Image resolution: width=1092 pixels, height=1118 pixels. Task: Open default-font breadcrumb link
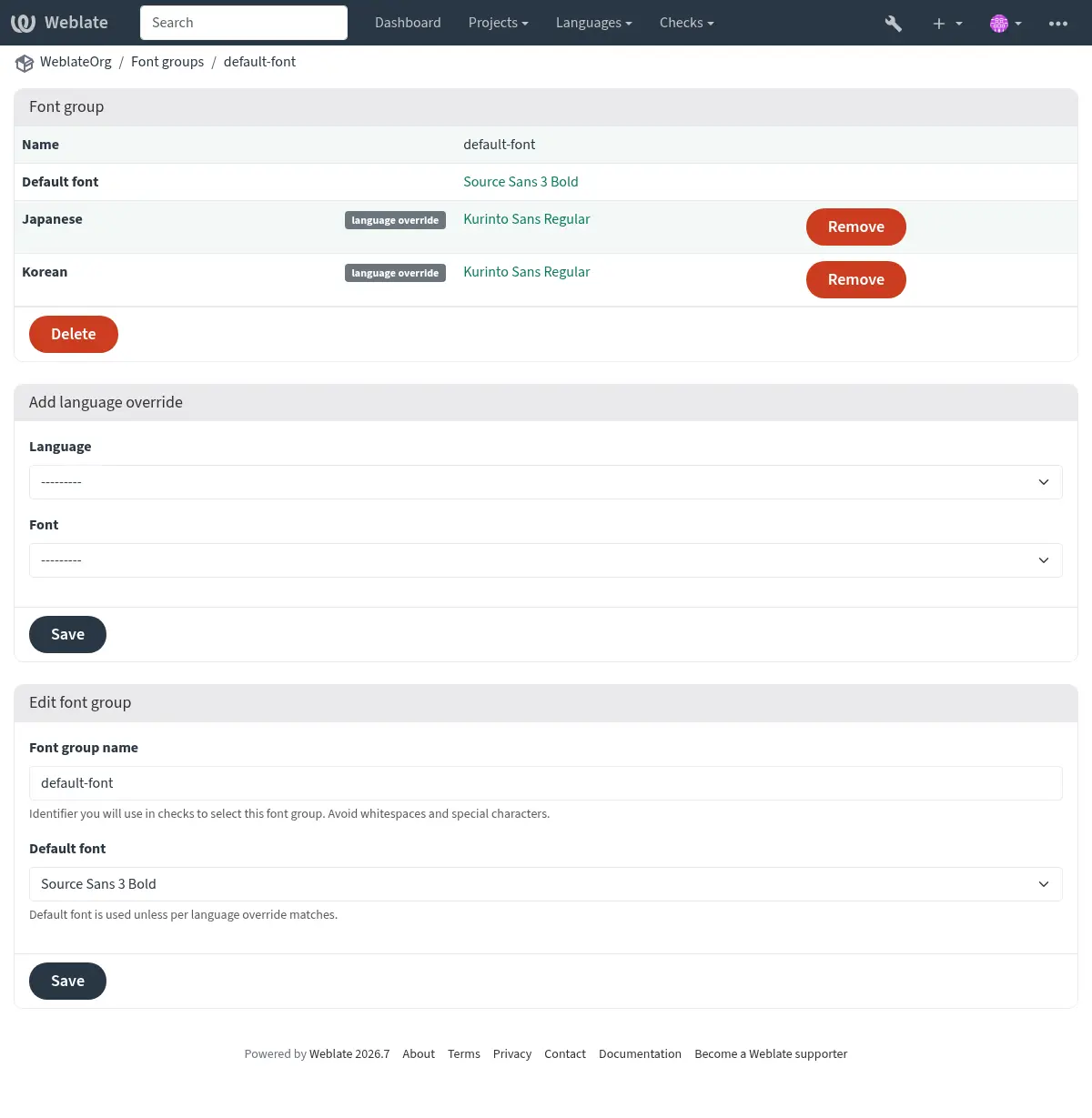pos(259,62)
